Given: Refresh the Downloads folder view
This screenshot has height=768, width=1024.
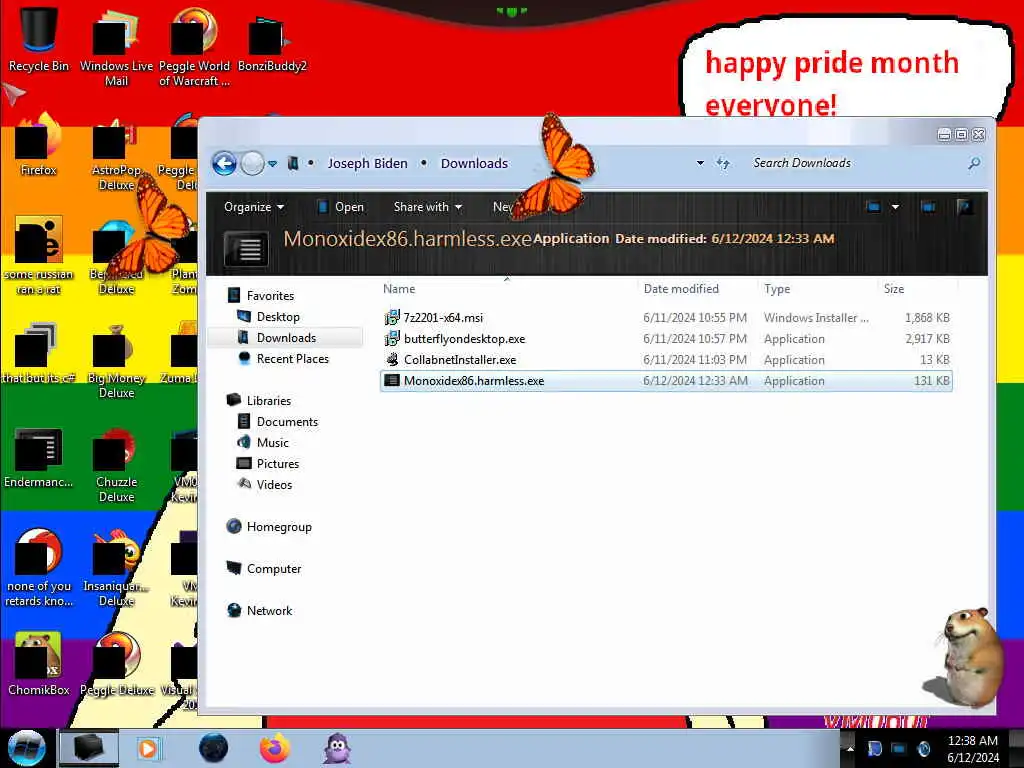Looking at the screenshot, I should tap(723, 163).
